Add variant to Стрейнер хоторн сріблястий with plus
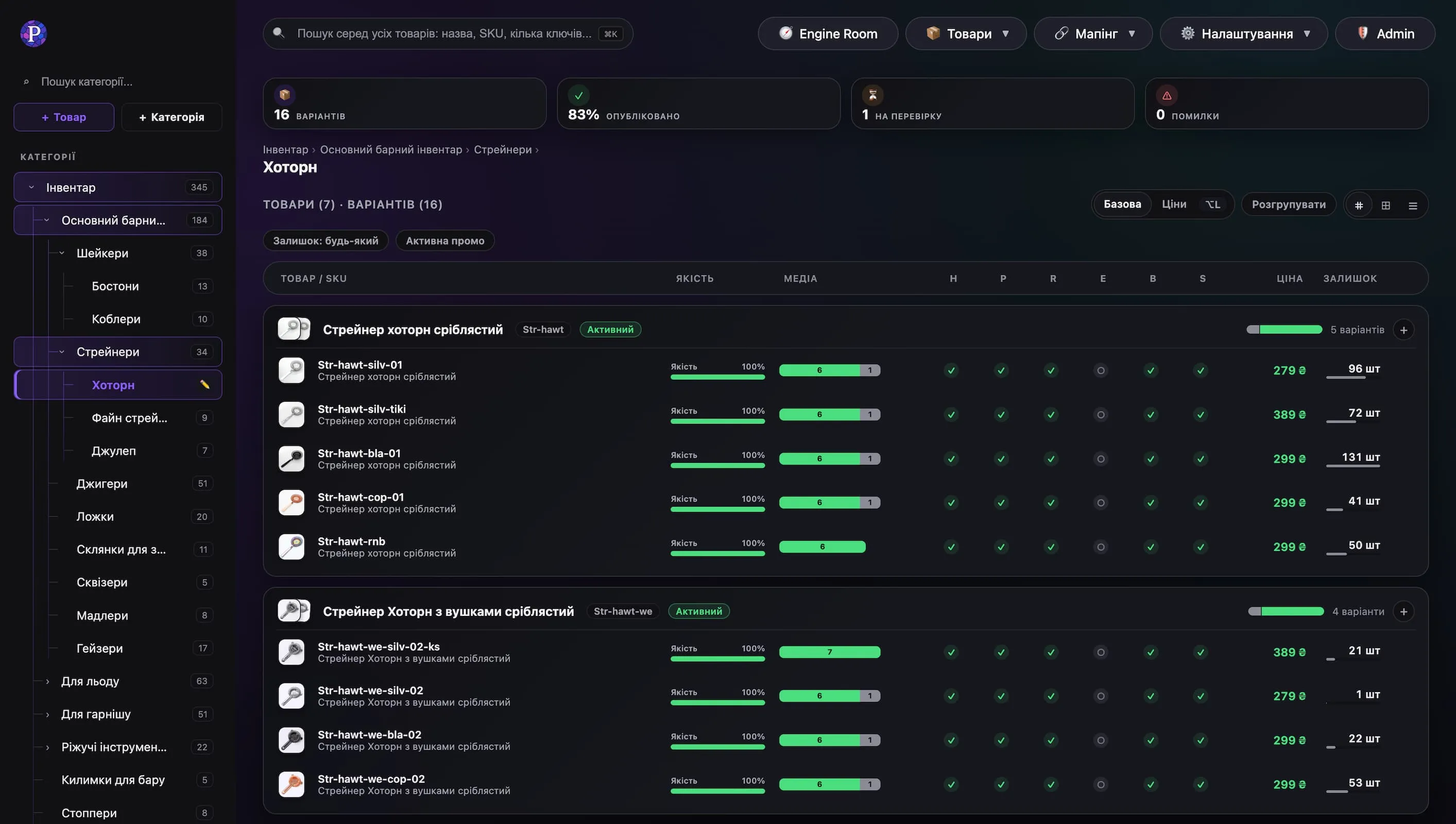 (1403, 330)
